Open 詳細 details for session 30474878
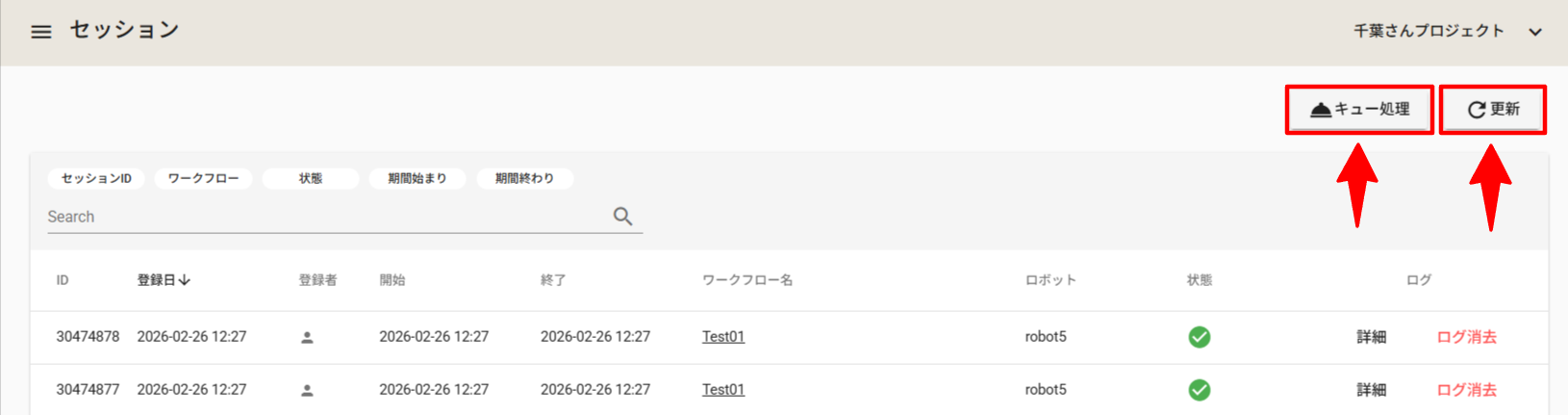Screen dimensions: 1568x415 tap(1371, 337)
